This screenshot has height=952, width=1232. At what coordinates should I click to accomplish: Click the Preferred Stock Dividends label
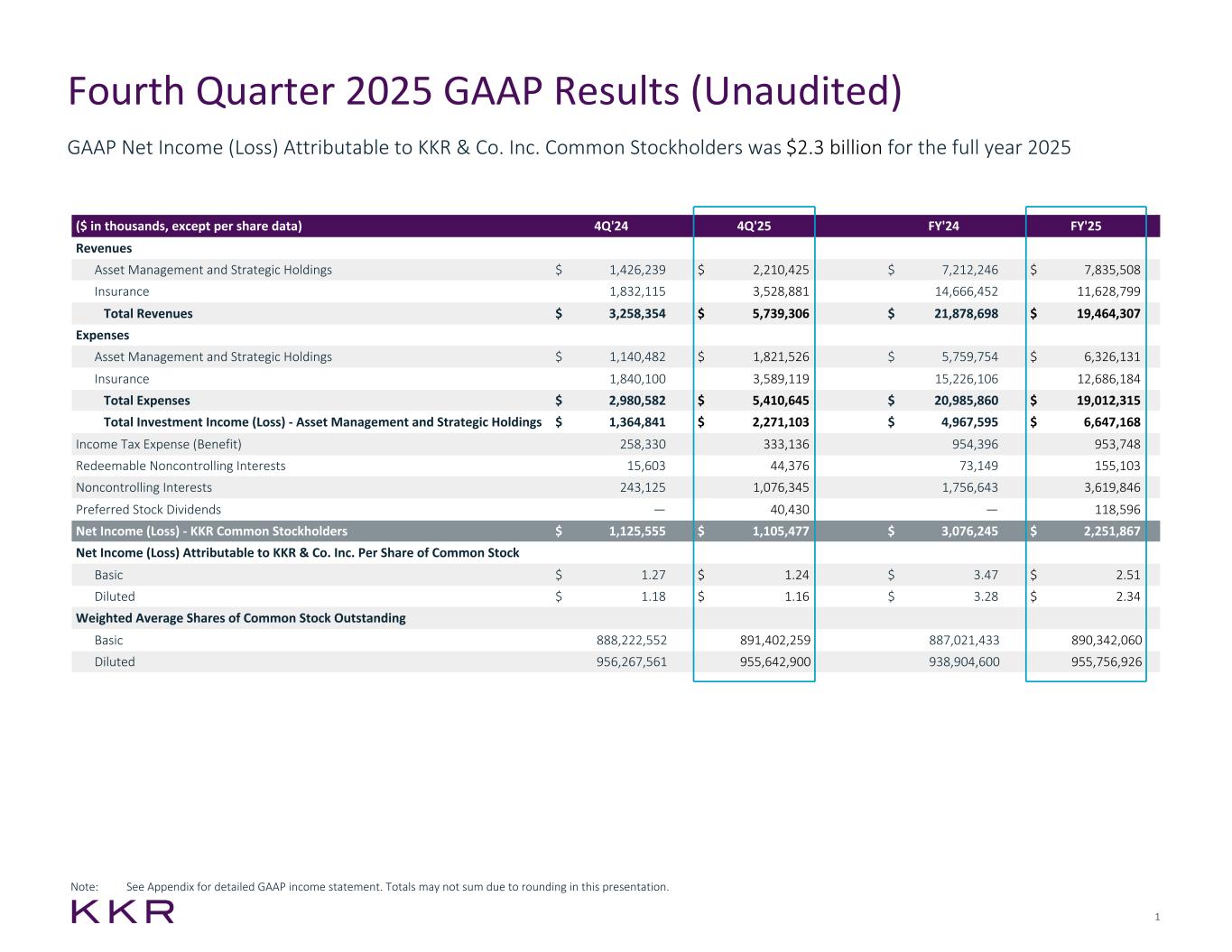148,510
